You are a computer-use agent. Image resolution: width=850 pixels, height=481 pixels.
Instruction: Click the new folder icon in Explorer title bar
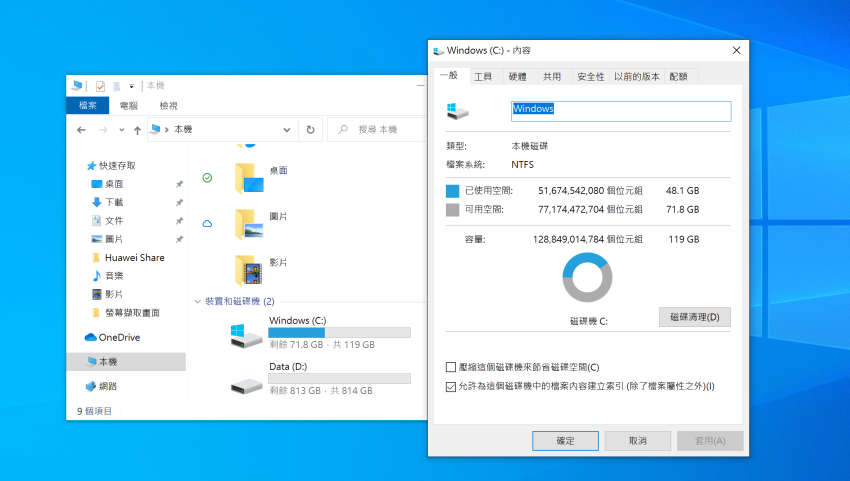pos(117,86)
